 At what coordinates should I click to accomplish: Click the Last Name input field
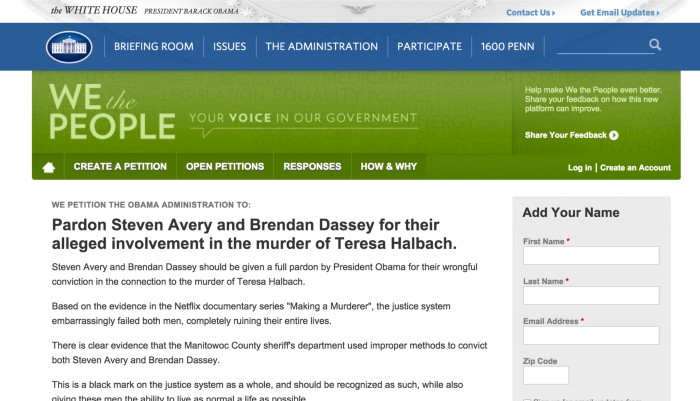(x=591, y=296)
